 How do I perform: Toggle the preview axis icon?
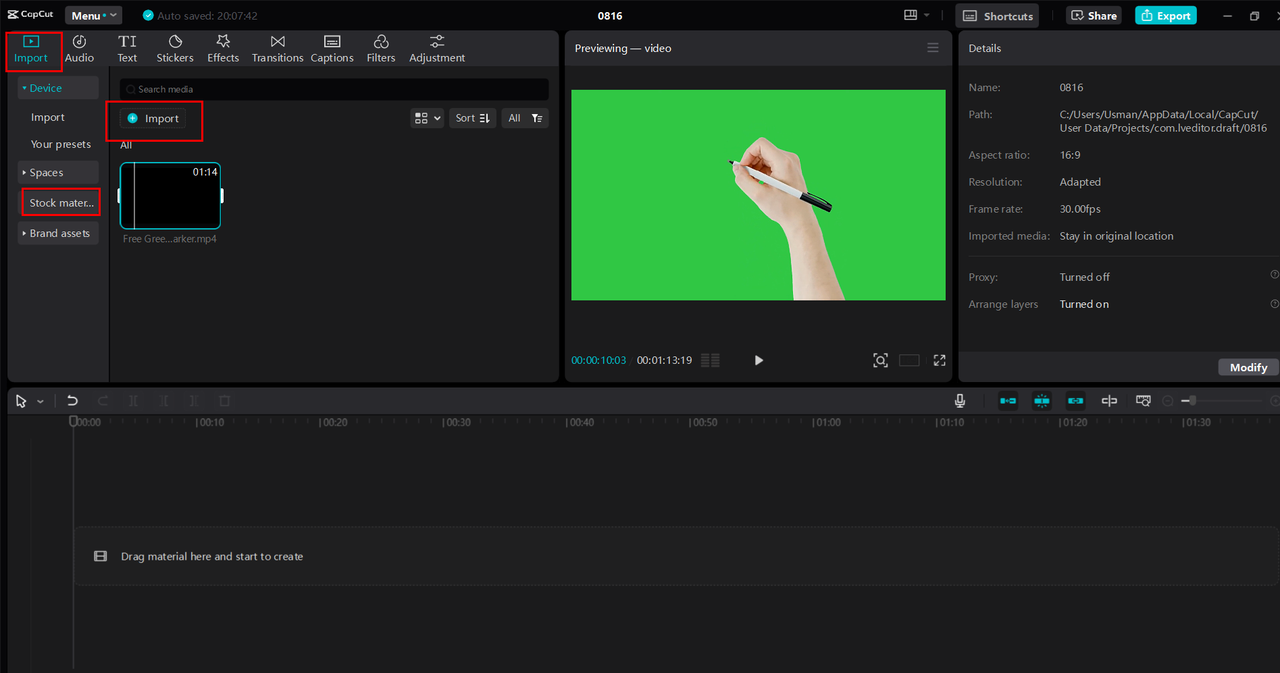pos(1109,401)
